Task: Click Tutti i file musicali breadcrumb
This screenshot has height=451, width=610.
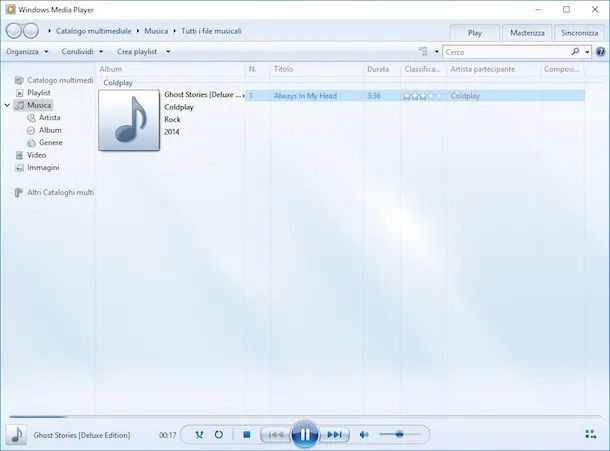Action: pyautogui.click(x=211, y=31)
